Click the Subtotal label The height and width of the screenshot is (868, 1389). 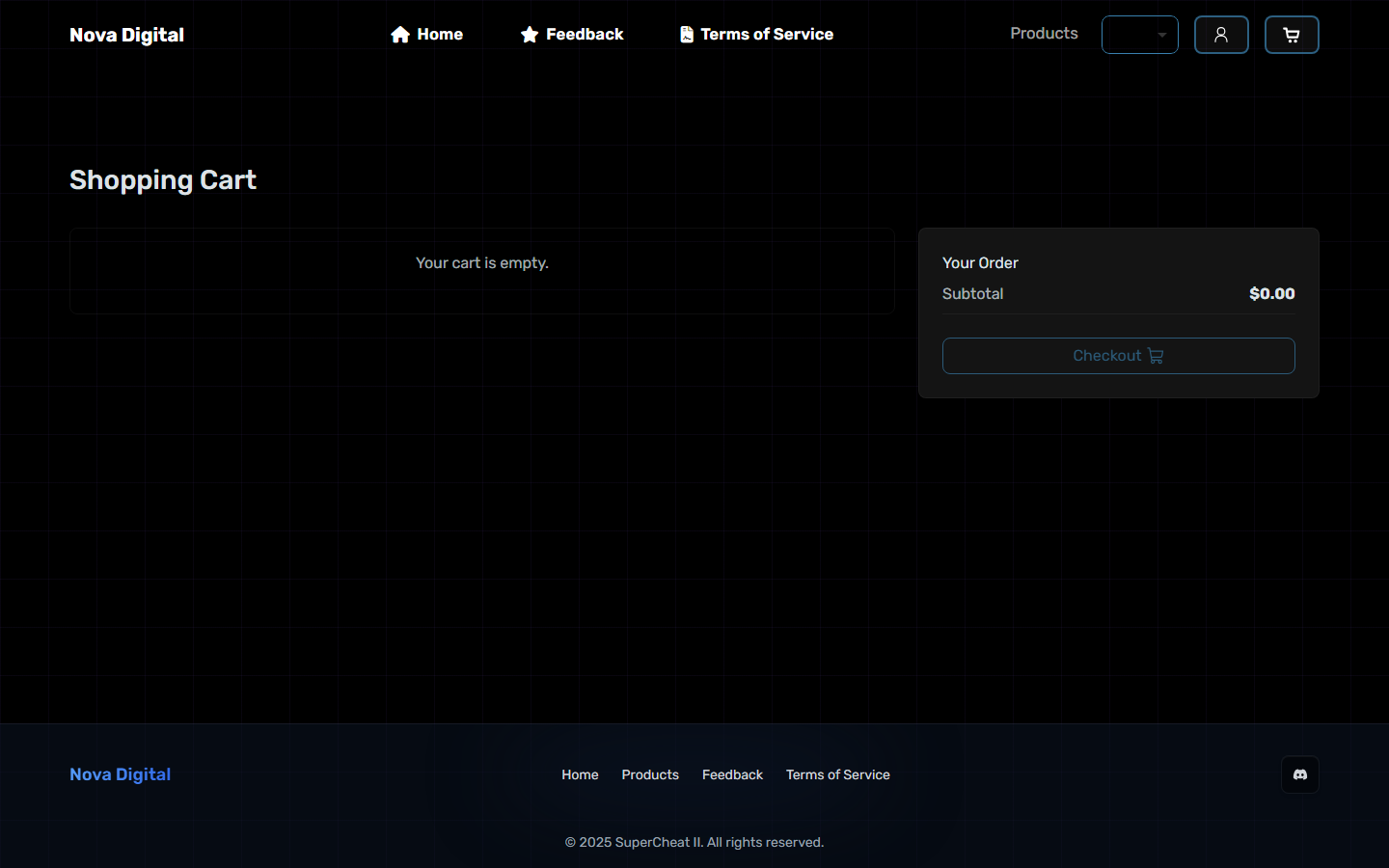click(x=972, y=294)
